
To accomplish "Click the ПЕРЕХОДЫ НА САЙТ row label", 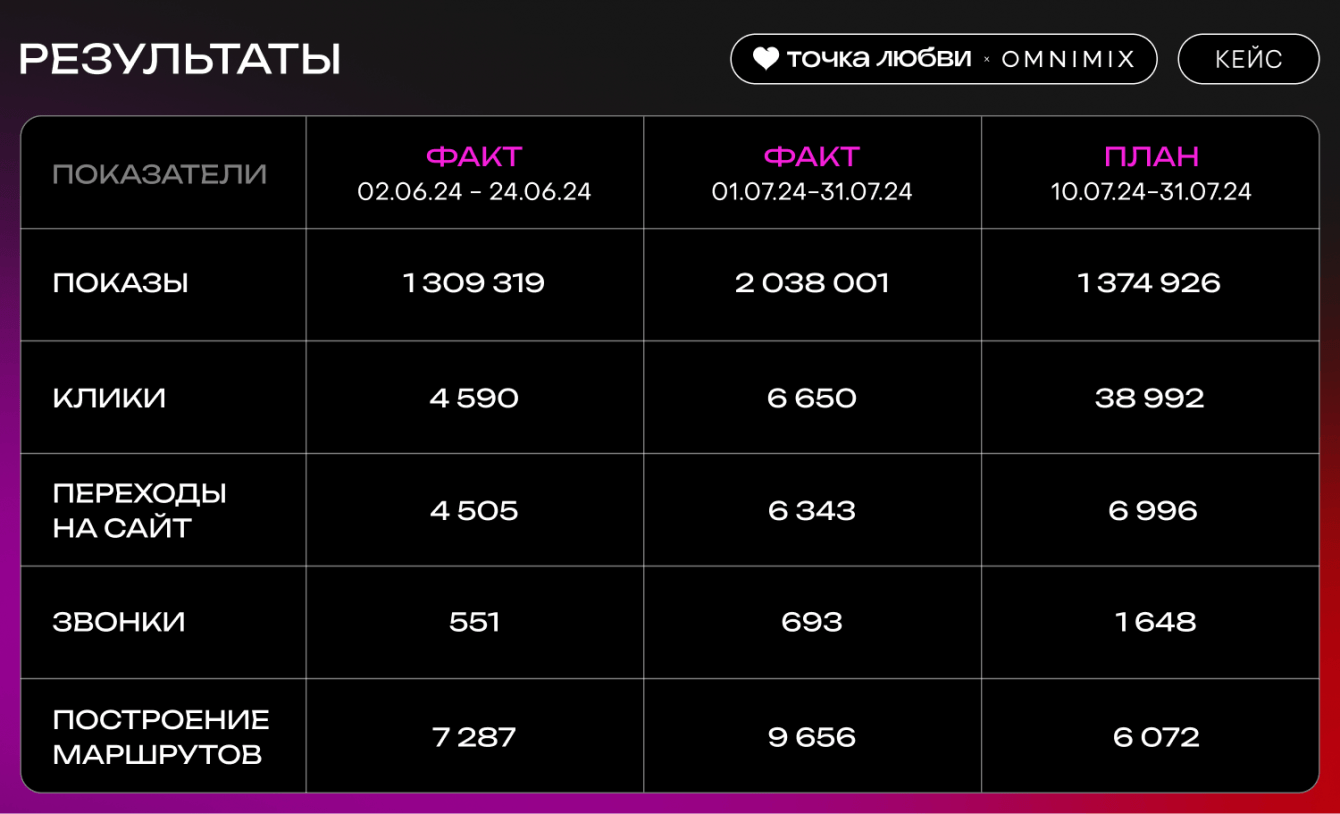I will pos(139,510).
